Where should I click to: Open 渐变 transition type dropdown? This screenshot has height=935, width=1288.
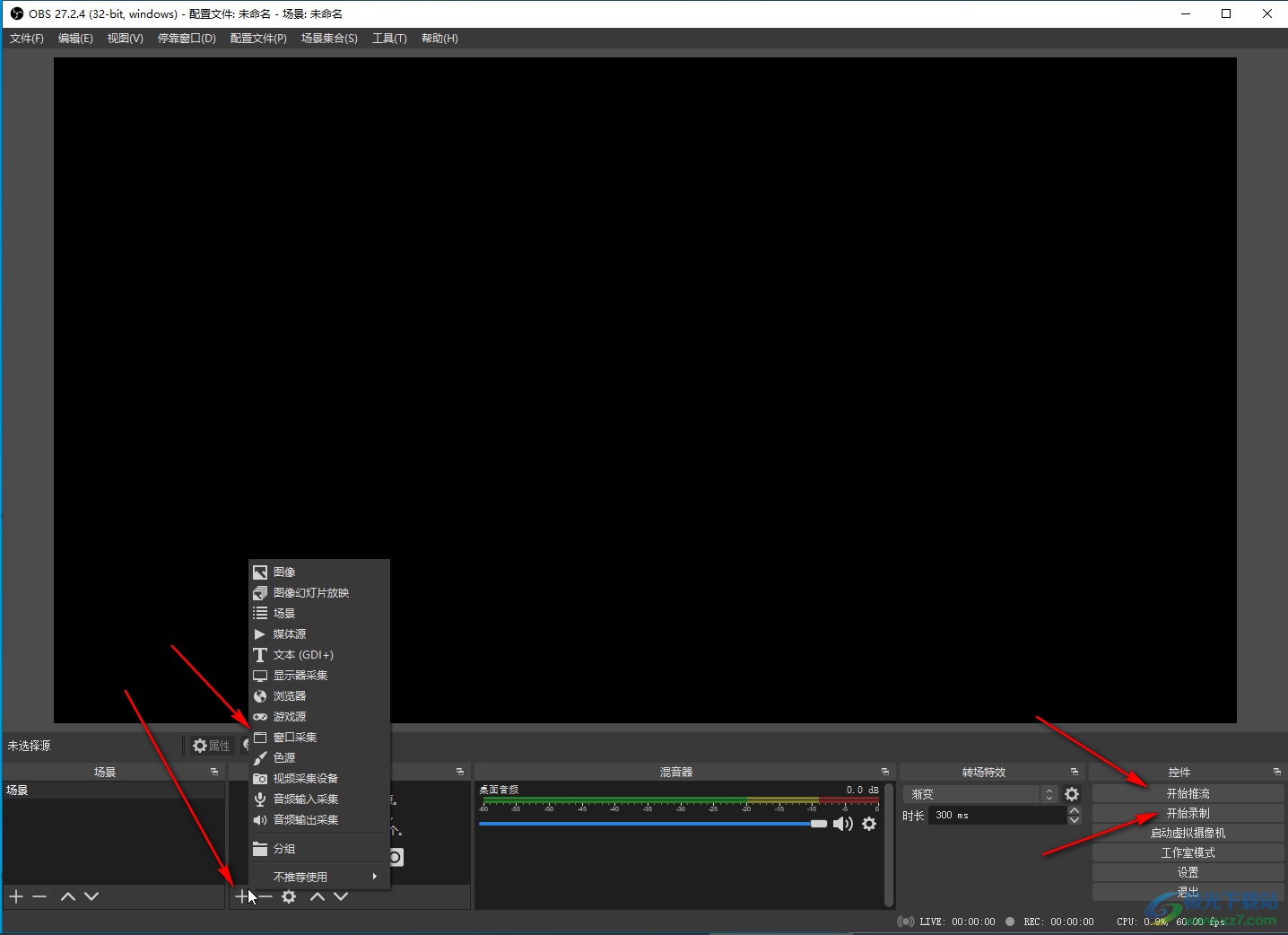pyautogui.click(x=979, y=794)
